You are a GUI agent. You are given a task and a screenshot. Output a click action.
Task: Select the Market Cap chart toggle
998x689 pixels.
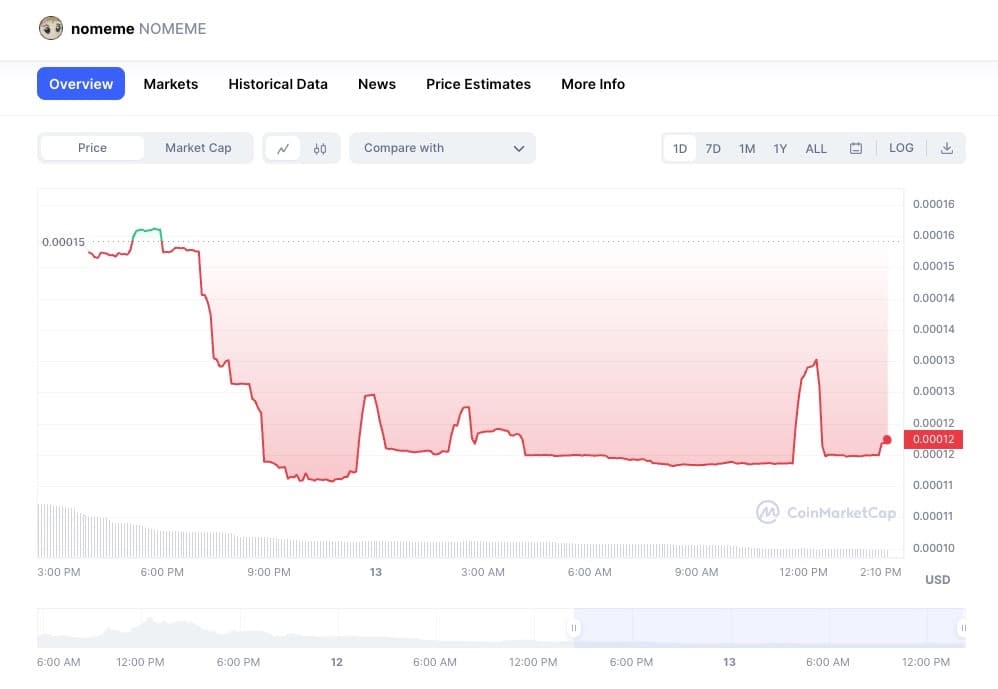pos(198,148)
